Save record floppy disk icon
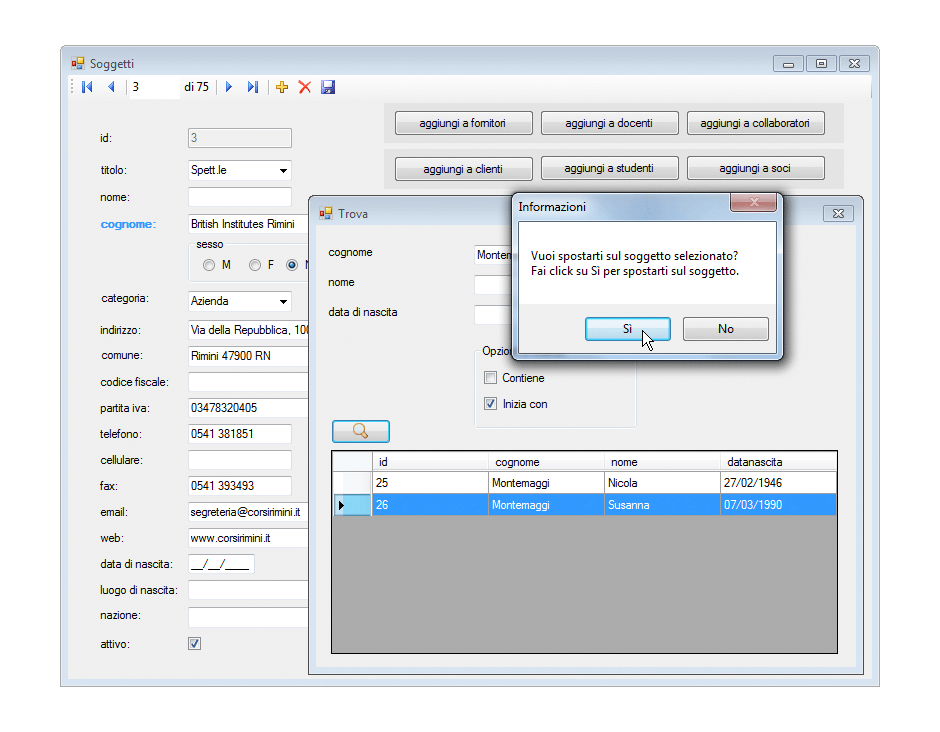The image size is (940, 732). pos(328,87)
